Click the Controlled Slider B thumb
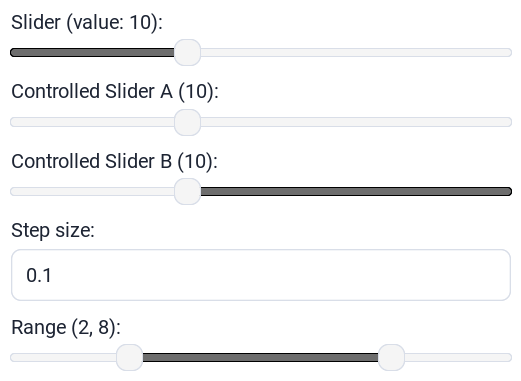This screenshot has width=521, height=381. (187, 191)
